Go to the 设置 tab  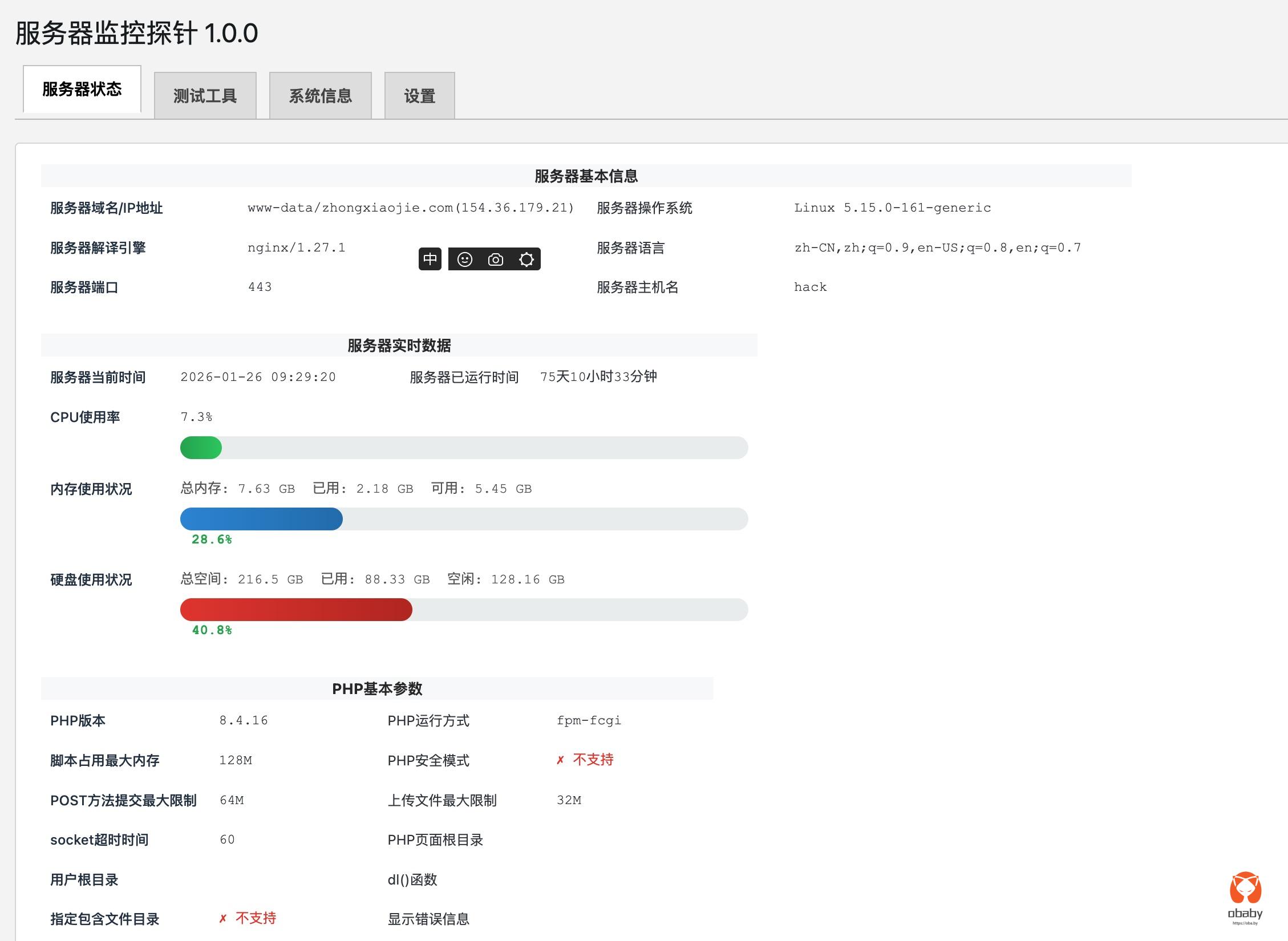coord(419,96)
